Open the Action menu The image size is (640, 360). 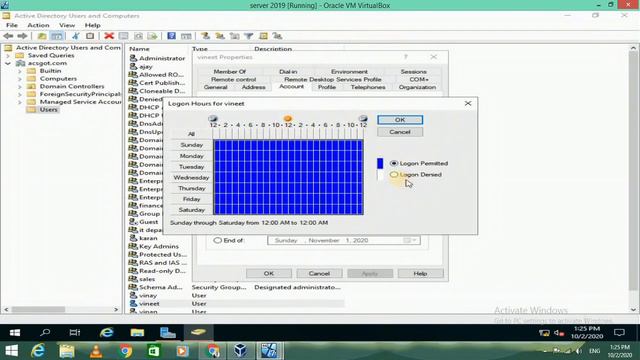point(38,25)
